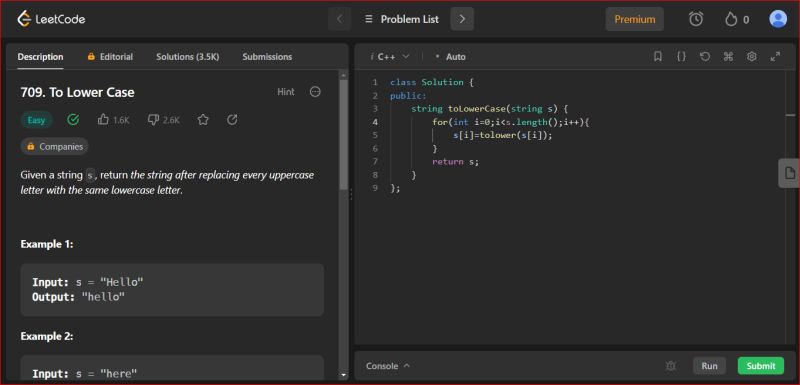Open the user profile avatar

[778, 19]
